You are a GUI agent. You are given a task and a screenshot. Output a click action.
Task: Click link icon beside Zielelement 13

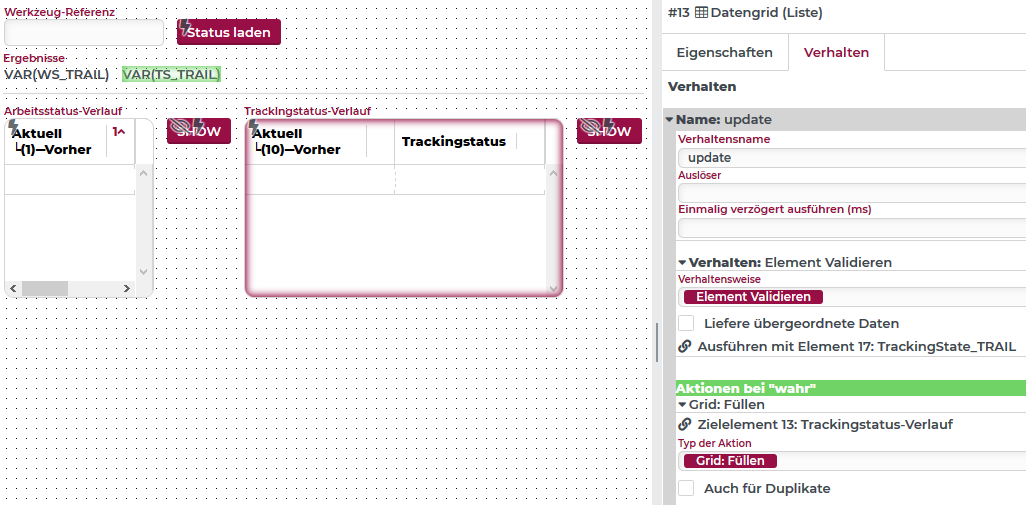click(685, 424)
